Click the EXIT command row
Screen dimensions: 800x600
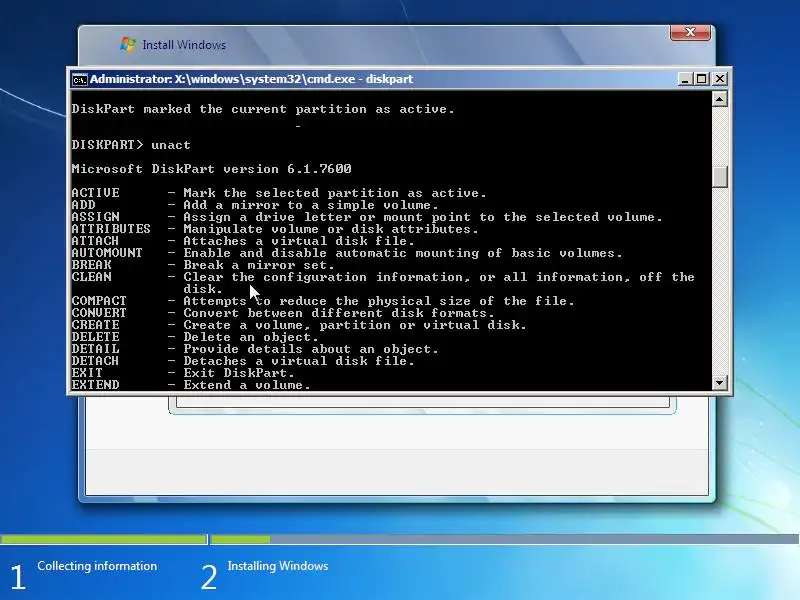point(183,373)
